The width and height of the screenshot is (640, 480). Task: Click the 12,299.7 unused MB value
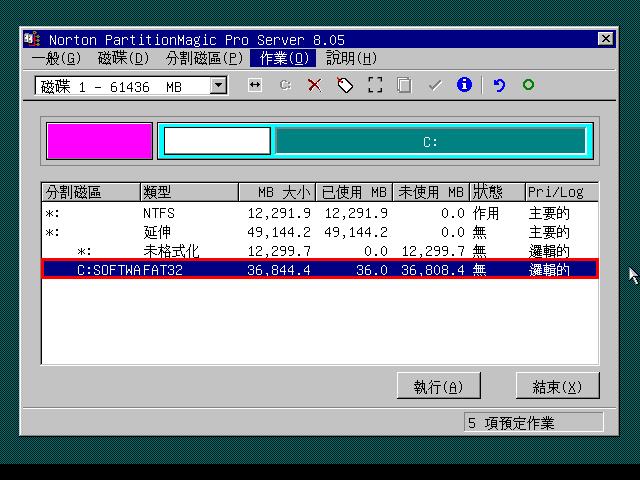433,251
